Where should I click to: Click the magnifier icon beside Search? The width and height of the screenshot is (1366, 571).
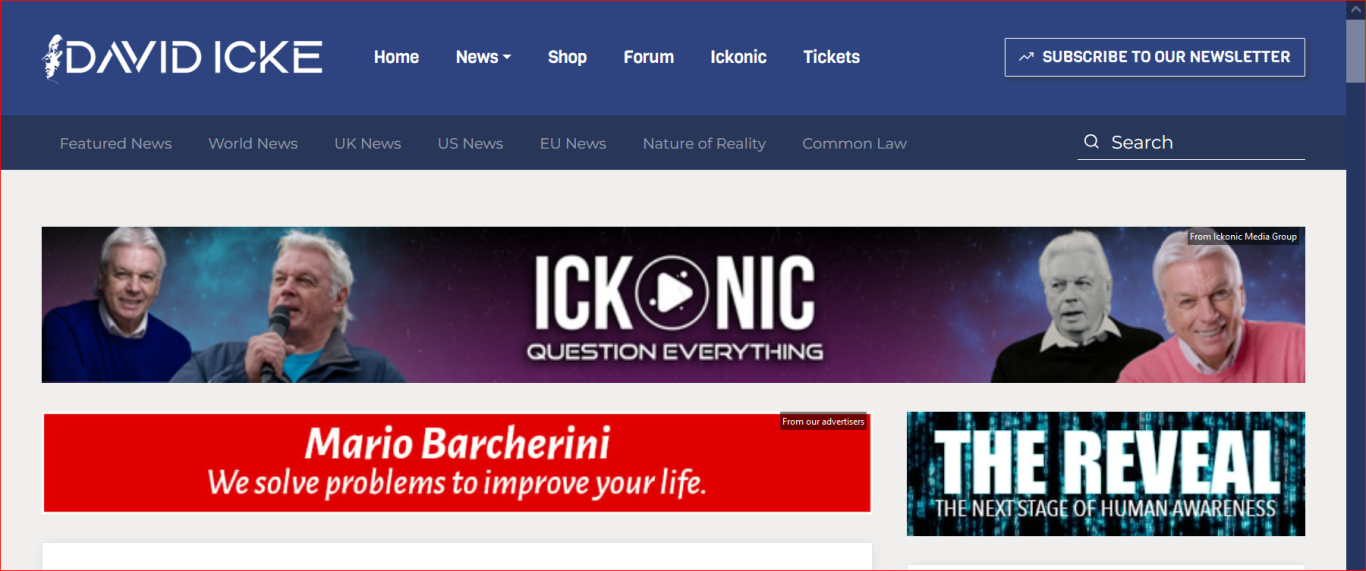(1091, 142)
